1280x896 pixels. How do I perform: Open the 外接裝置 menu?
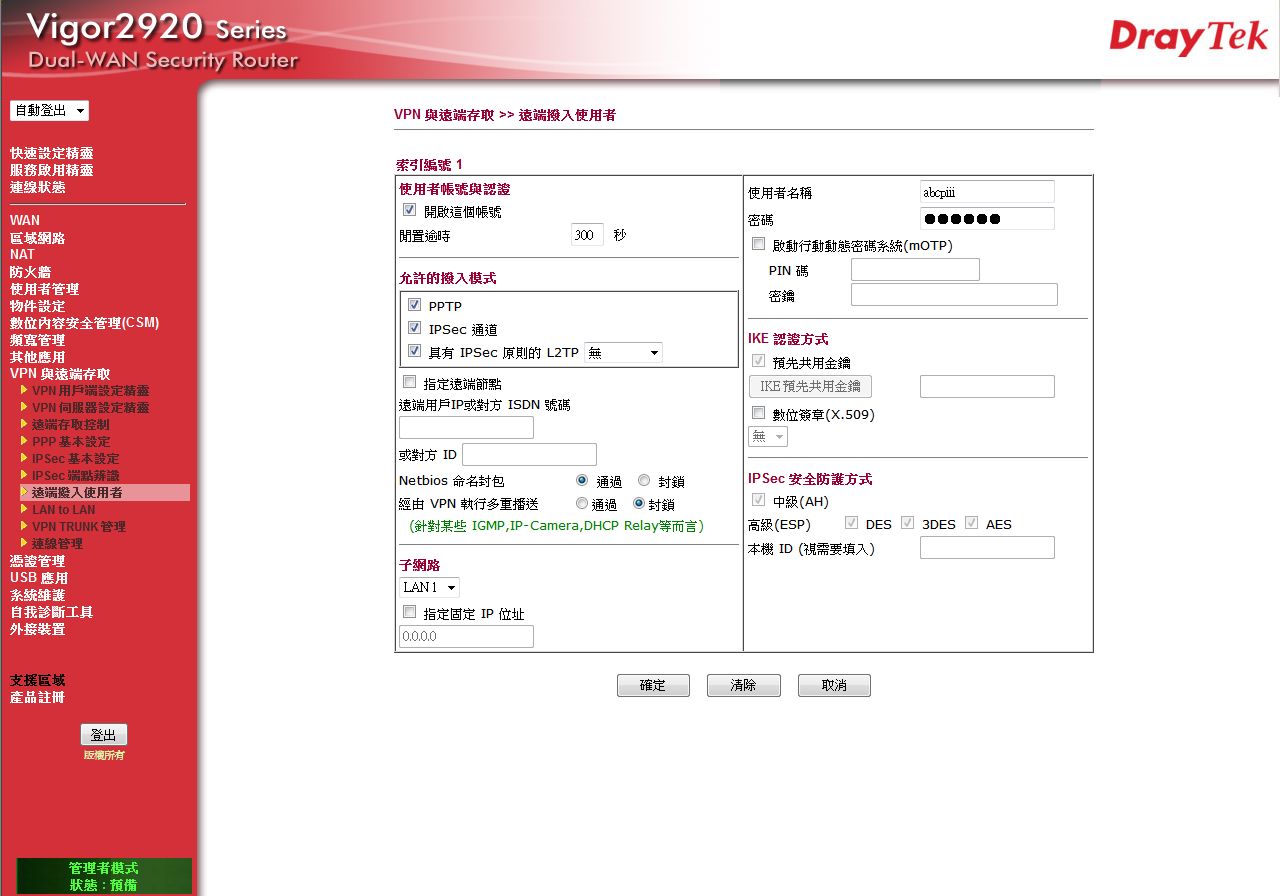(x=38, y=629)
